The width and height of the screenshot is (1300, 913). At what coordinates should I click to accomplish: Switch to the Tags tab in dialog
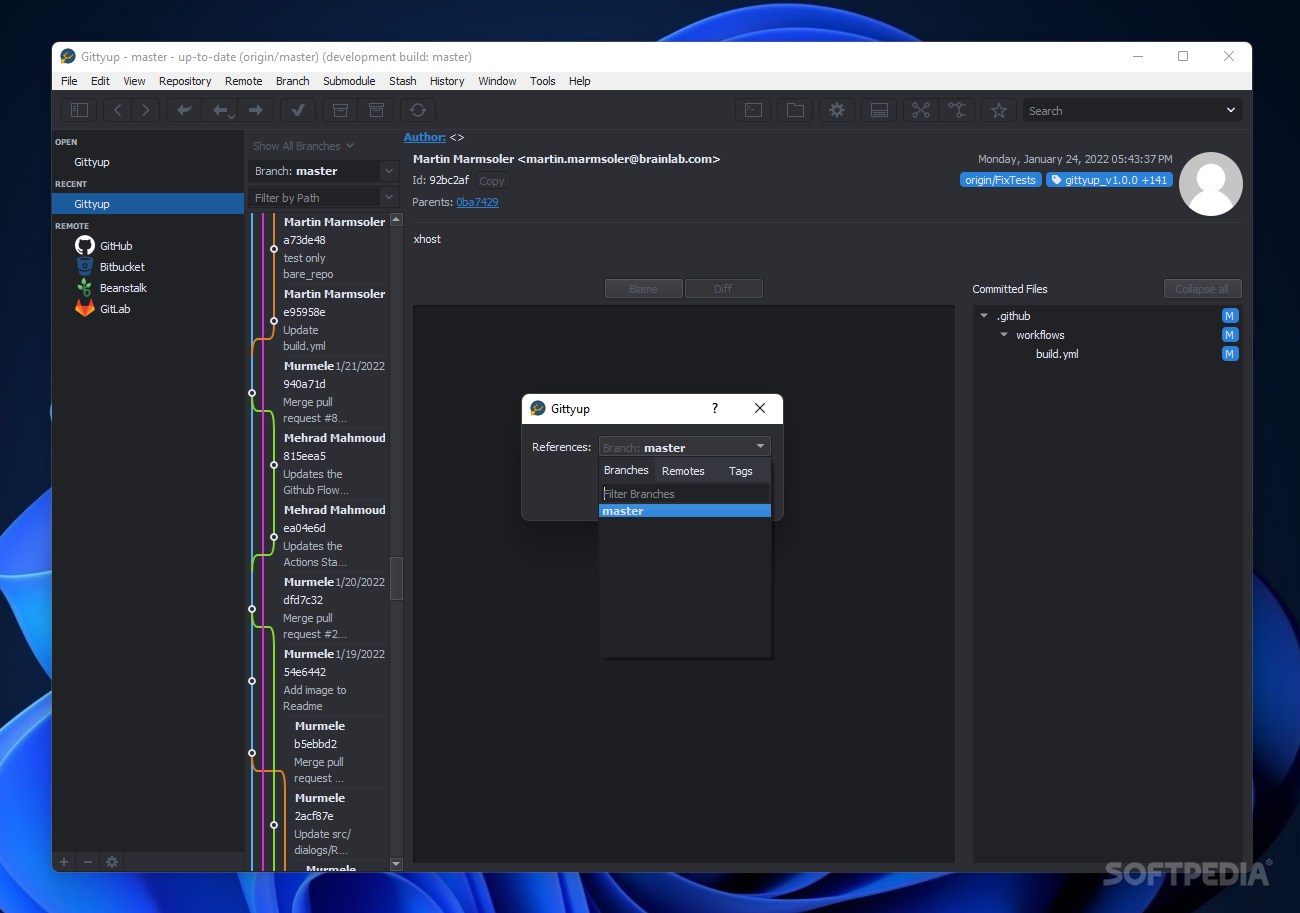(x=741, y=471)
